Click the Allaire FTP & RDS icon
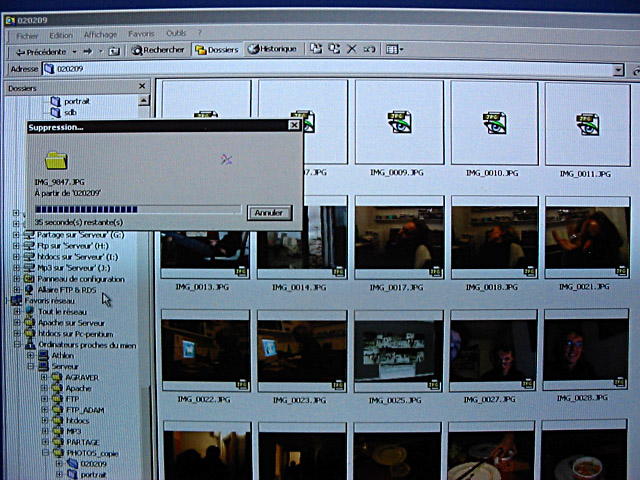Image resolution: width=640 pixels, height=480 pixels. point(29,290)
